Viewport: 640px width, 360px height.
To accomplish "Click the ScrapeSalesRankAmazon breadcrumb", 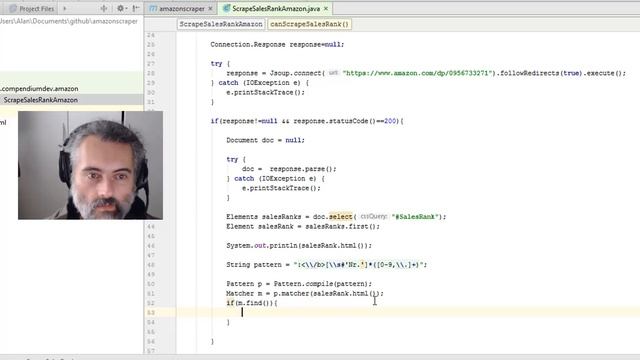I will 221,24.
